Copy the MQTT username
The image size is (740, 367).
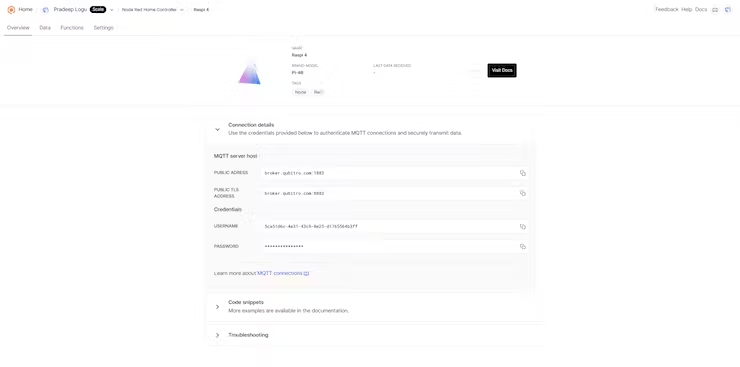click(522, 226)
